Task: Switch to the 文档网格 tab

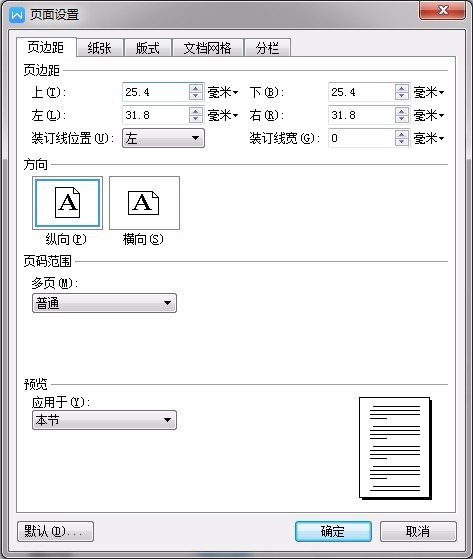Action: [x=207, y=48]
